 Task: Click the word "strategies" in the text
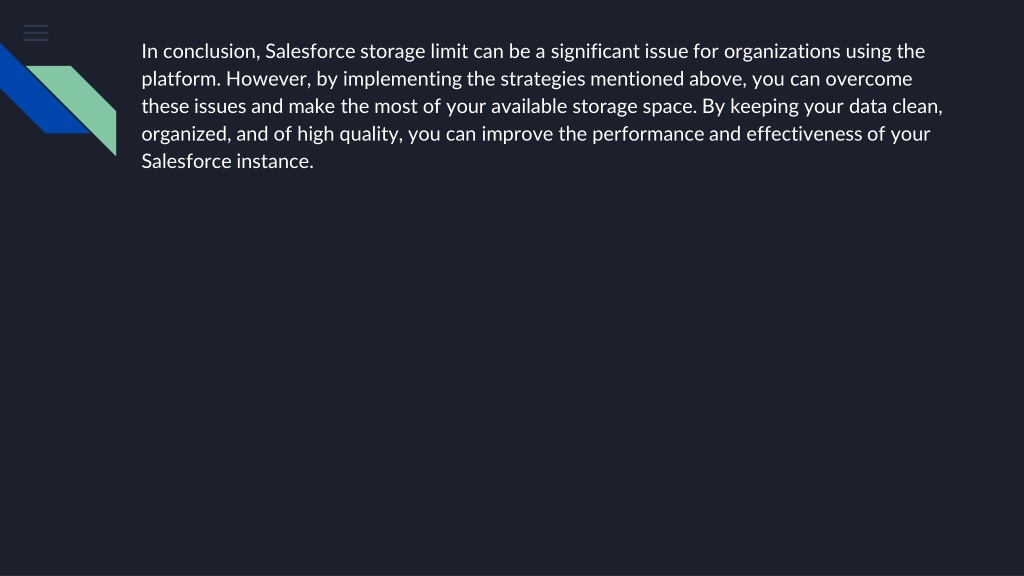tap(543, 80)
